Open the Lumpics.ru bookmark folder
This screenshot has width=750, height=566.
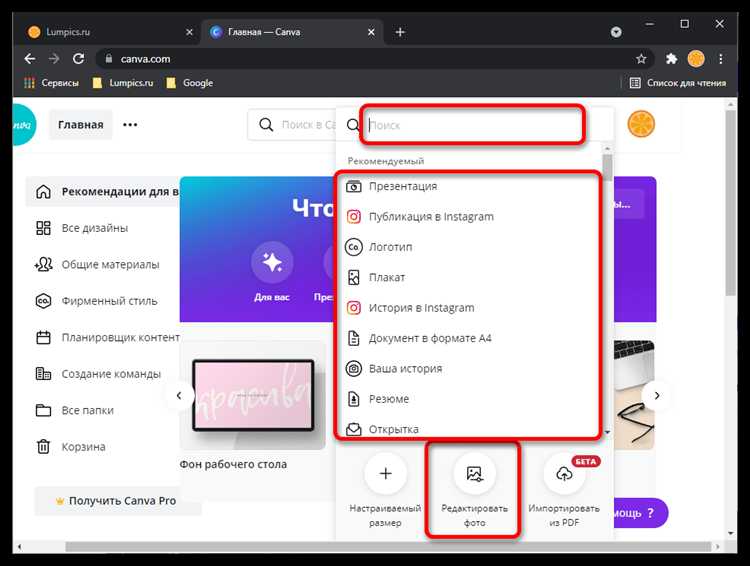pos(123,83)
